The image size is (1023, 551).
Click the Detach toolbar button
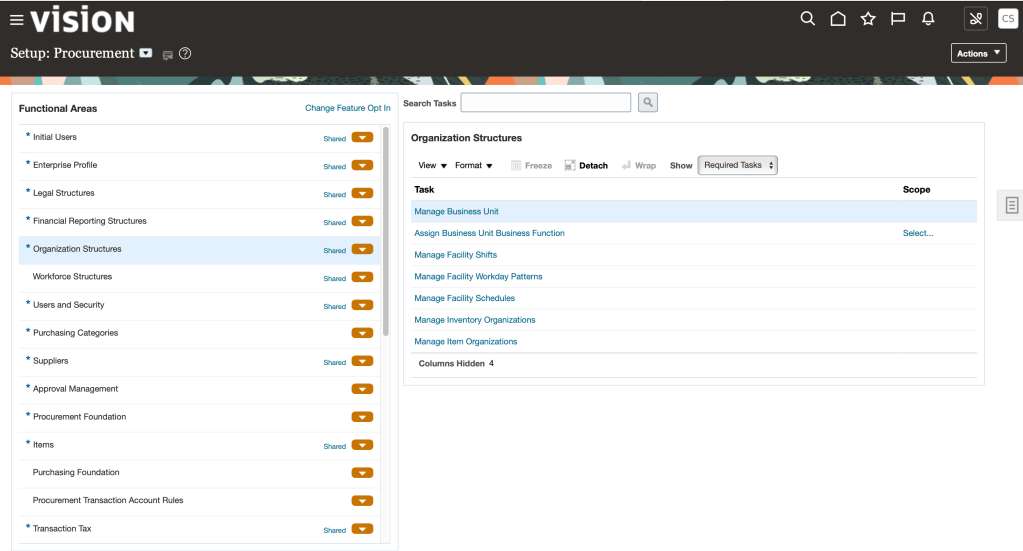click(x=586, y=166)
